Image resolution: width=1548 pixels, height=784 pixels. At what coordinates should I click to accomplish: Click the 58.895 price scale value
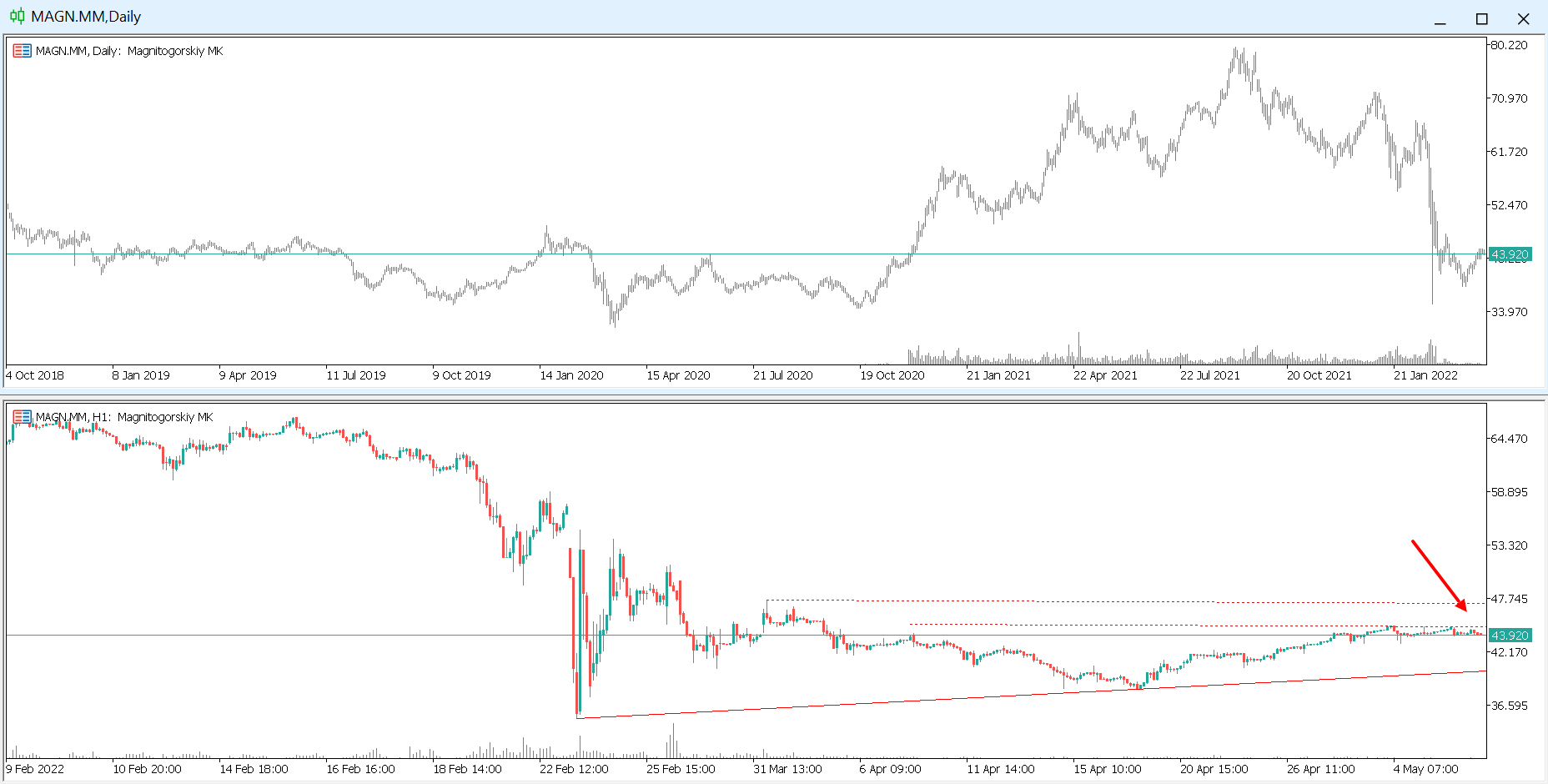[1509, 492]
